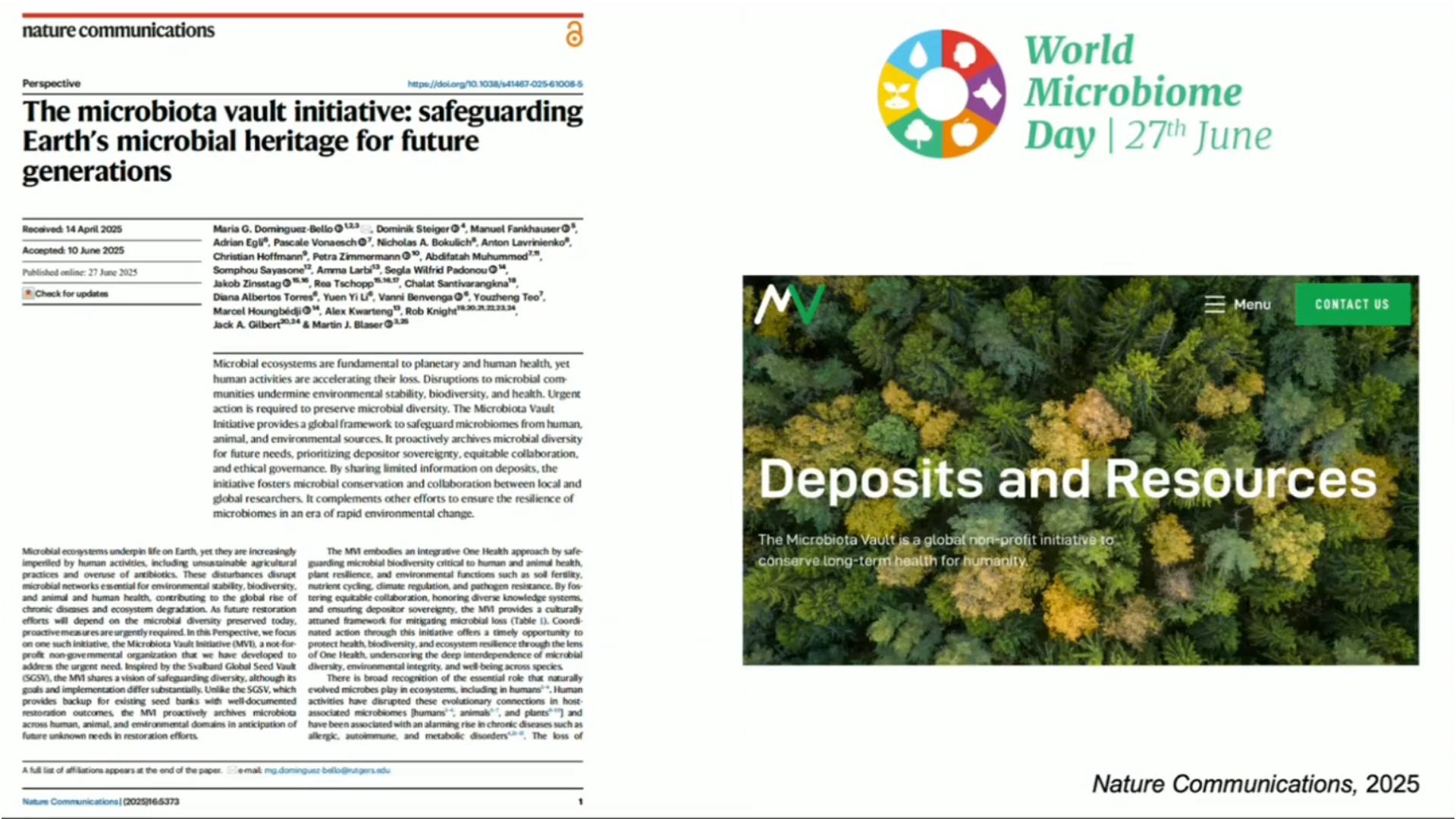Viewport: 1456px width, 819px height.
Task: Click the envelope icon before the e-mail
Action: click(x=232, y=770)
